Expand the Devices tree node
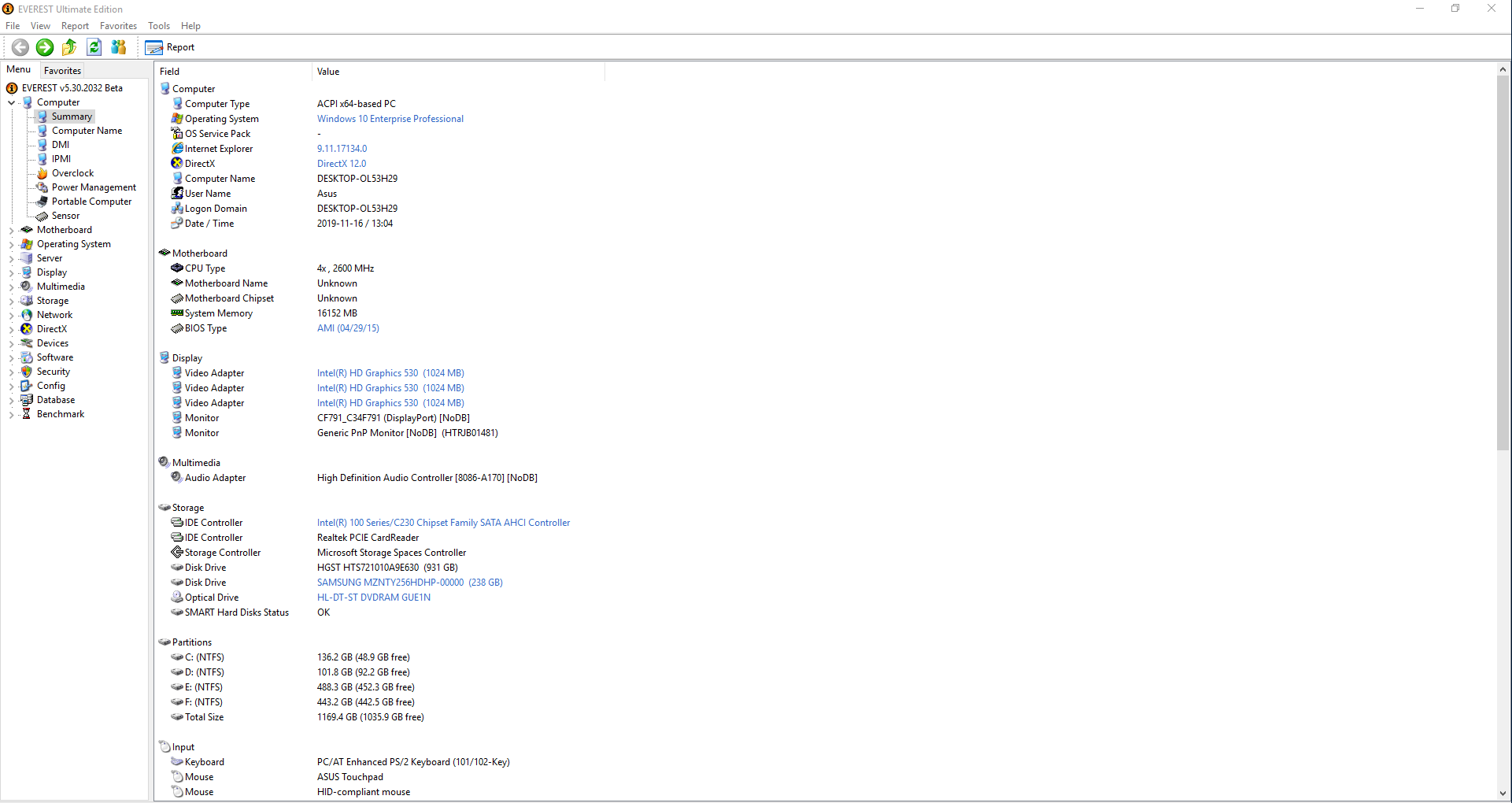The image size is (1512, 803). 11,343
